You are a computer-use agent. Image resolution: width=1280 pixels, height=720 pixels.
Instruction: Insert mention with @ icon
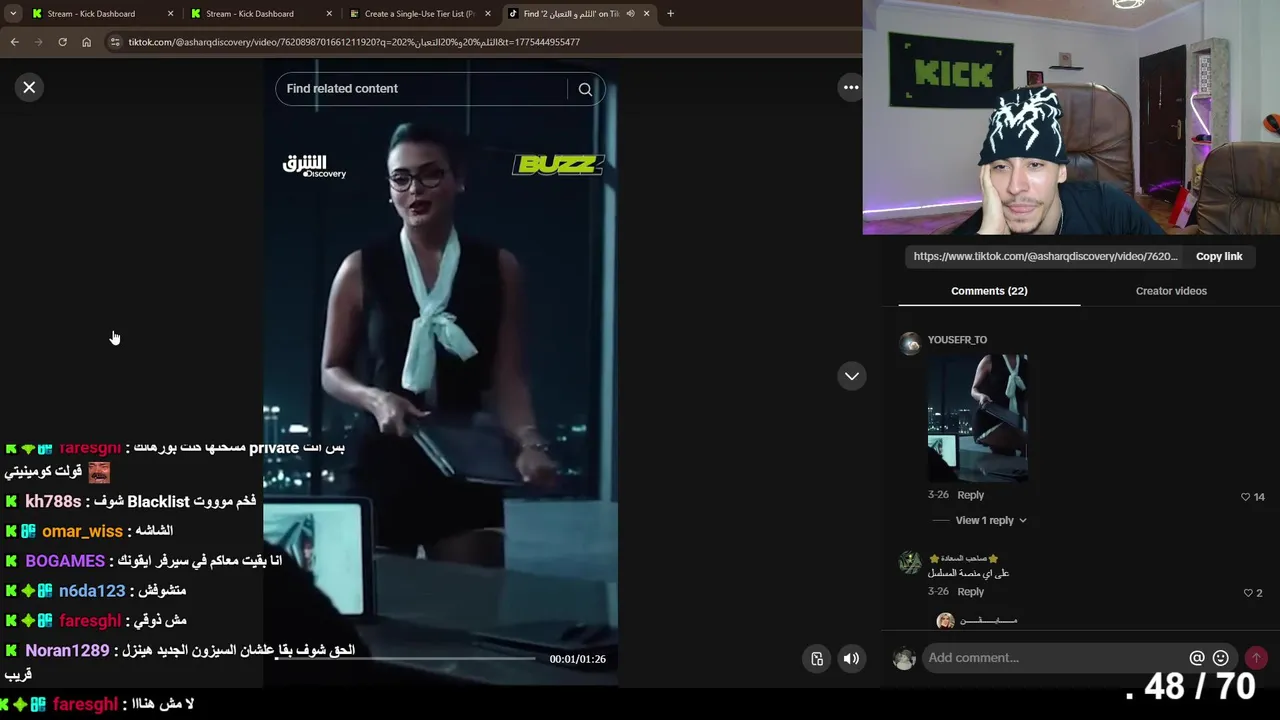click(1197, 658)
